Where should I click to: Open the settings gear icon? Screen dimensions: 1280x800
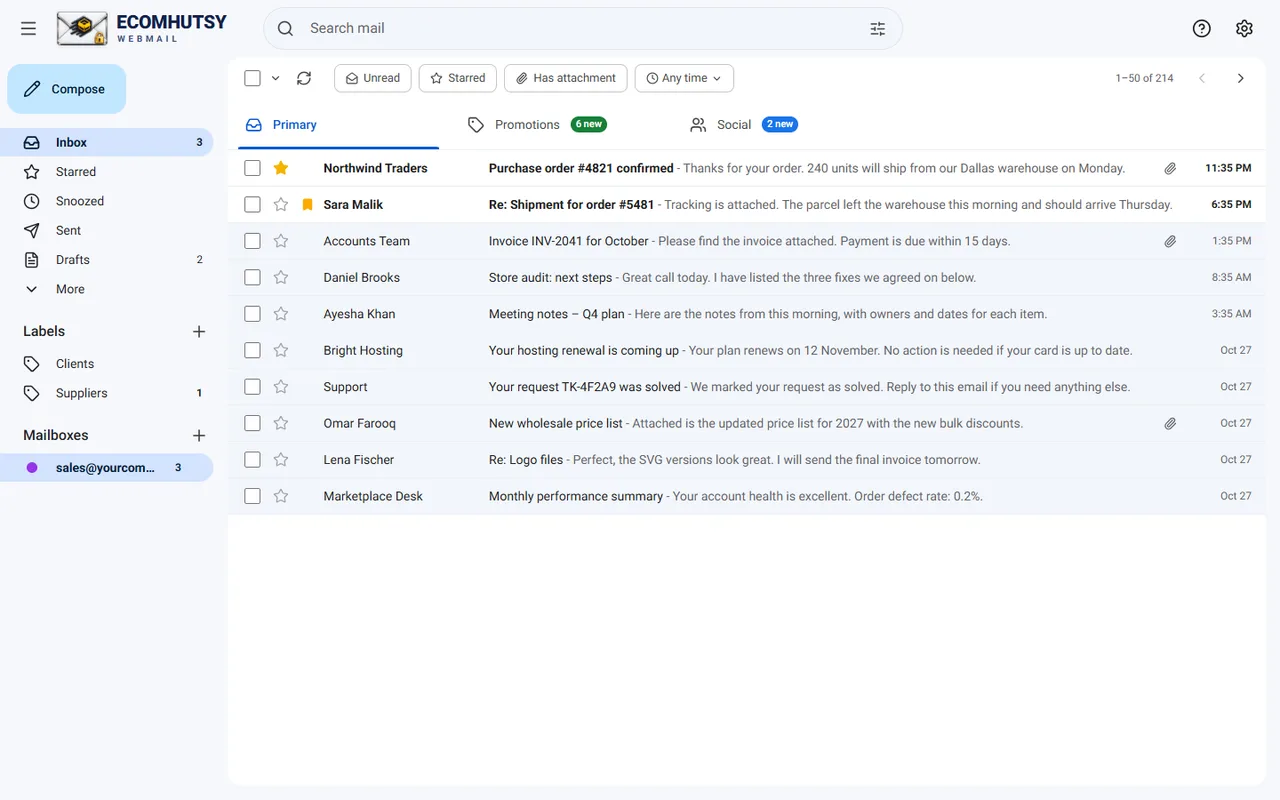(x=1244, y=29)
